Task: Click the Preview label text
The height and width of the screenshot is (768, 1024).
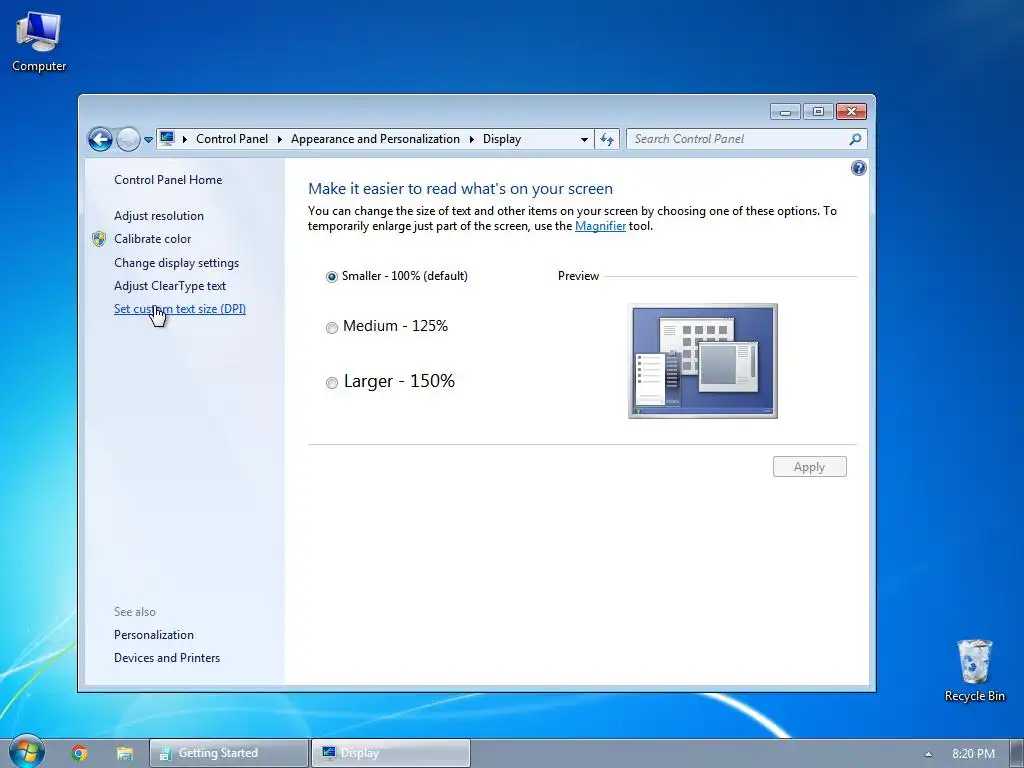Action: point(578,276)
